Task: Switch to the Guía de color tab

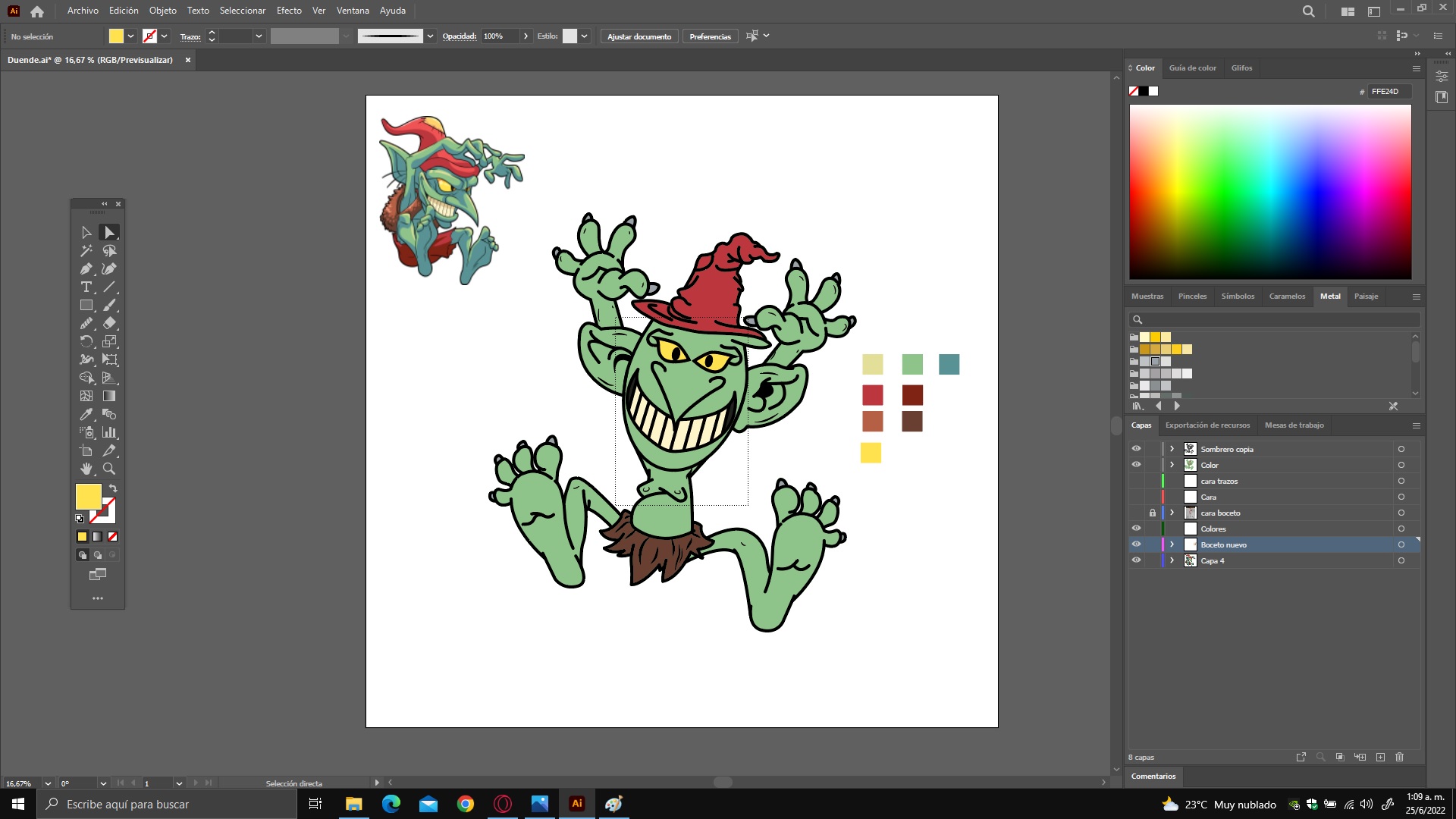Action: click(x=1192, y=68)
